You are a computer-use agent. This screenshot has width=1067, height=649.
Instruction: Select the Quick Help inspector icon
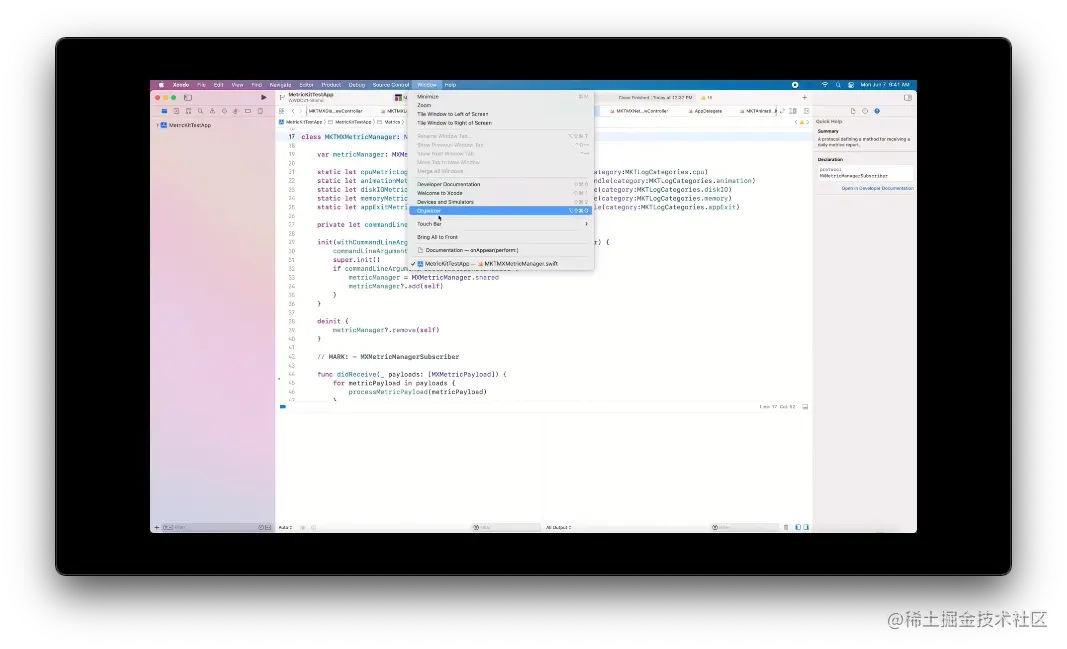click(x=876, y=111)
